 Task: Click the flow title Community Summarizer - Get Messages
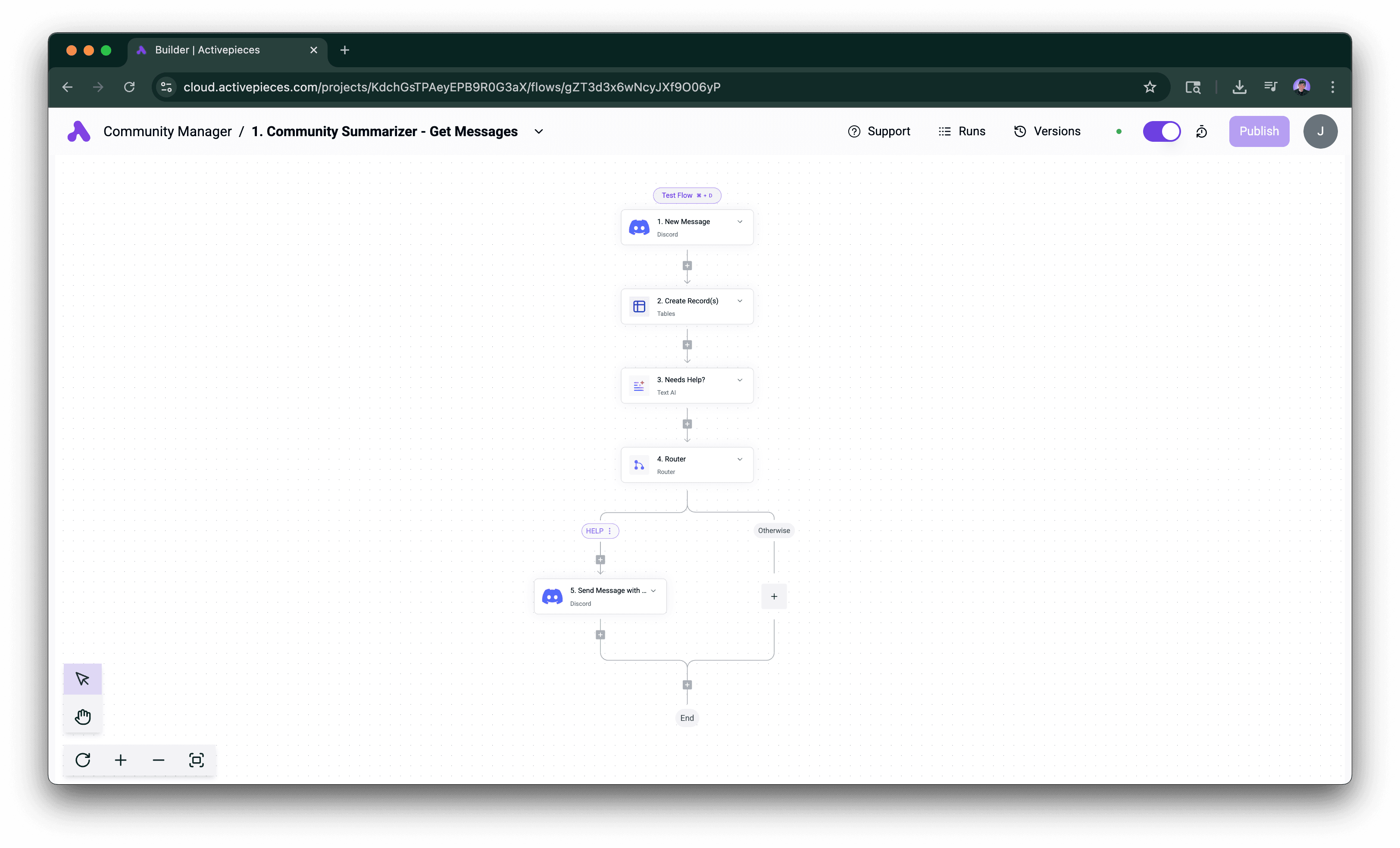tap(384, 131)
